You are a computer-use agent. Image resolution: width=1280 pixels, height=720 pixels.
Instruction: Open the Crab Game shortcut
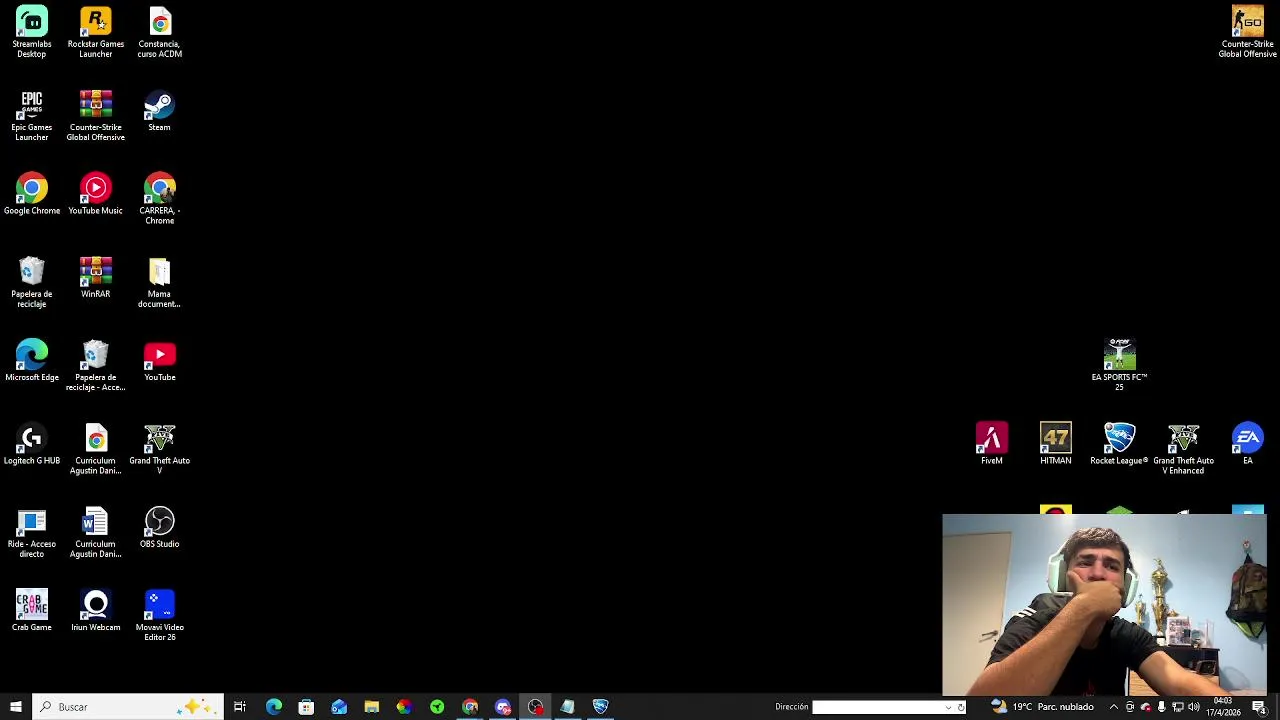click(31, 610)
